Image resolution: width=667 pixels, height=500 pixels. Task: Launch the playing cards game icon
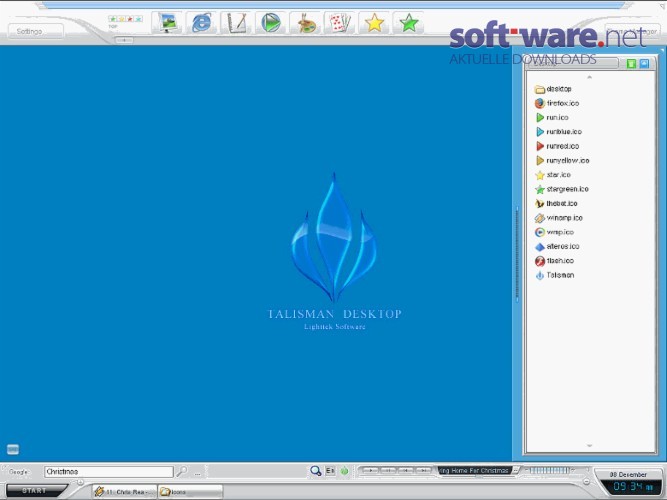tap(339, 23)
